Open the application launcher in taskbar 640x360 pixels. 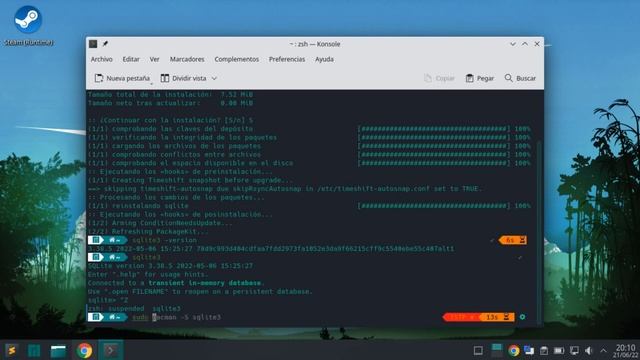coord(11,351)
